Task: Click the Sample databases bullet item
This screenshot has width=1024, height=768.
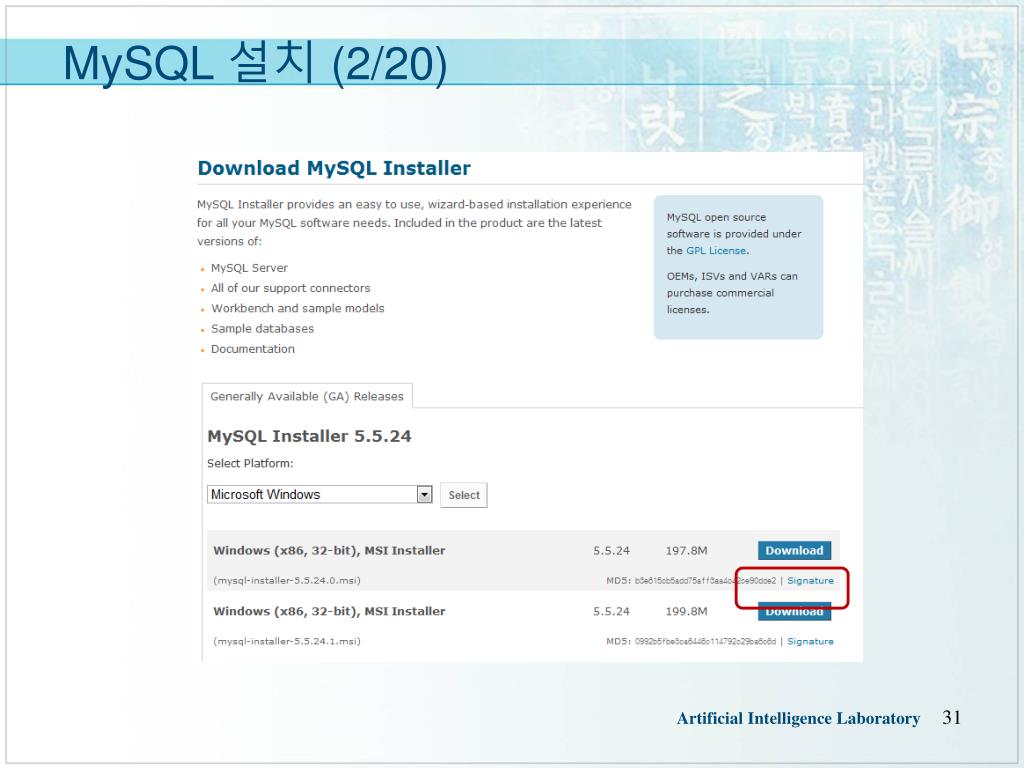Action: click(262, 328)
